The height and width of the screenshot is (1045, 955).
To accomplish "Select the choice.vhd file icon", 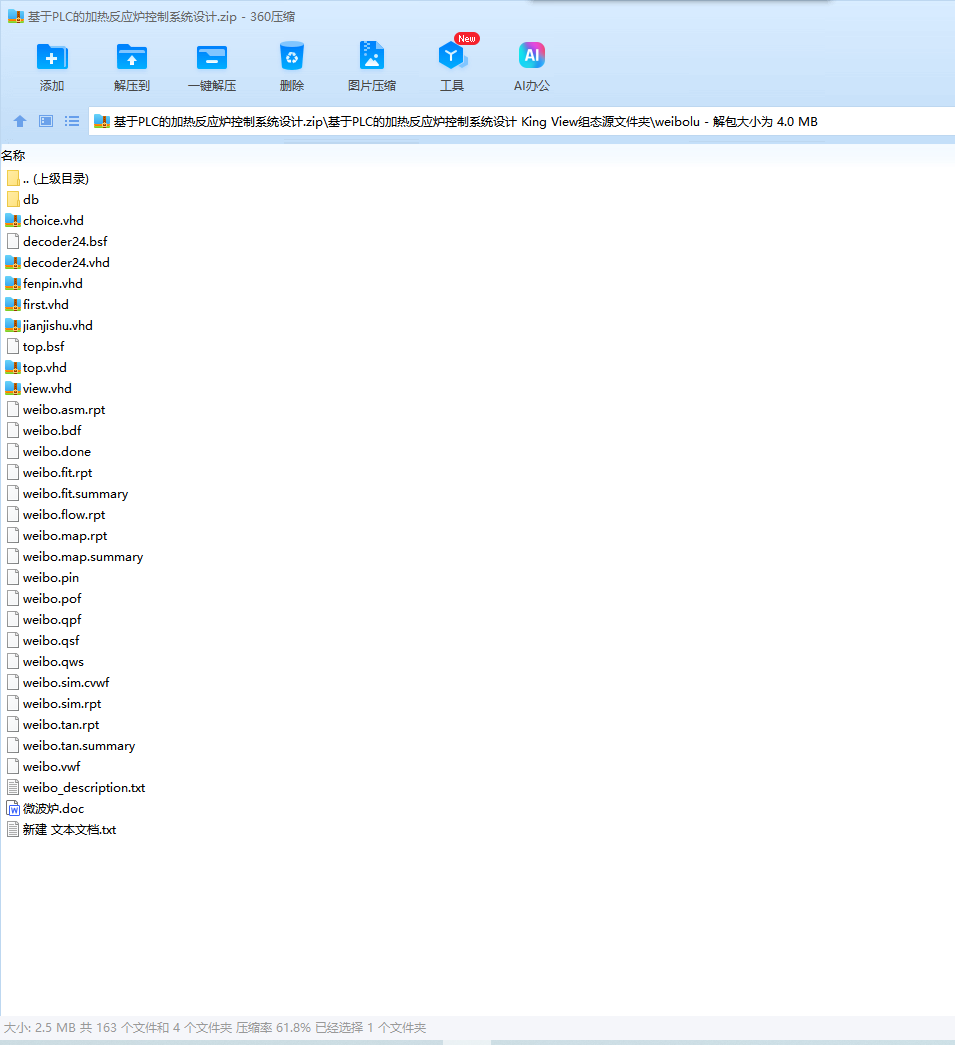I will tap(13, 221).
